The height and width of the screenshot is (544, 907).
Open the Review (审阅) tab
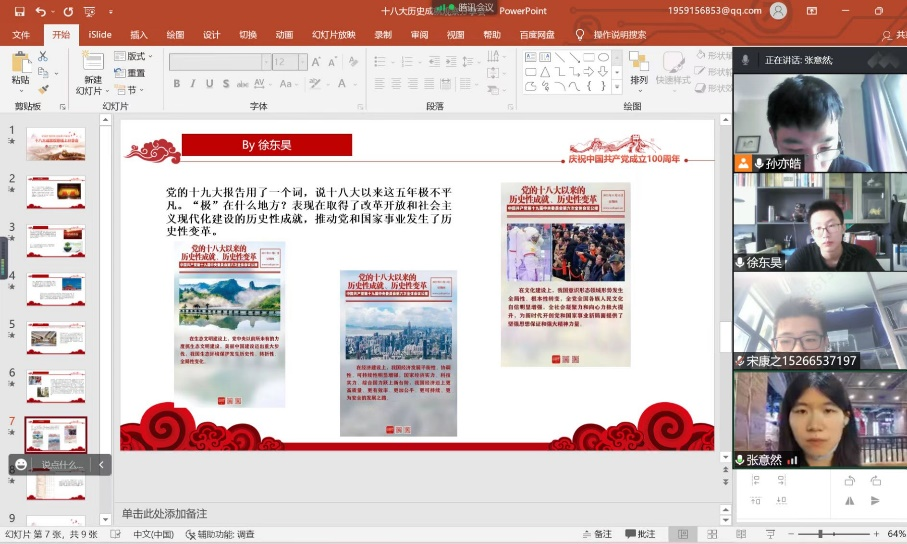click(x=419, y=35)
